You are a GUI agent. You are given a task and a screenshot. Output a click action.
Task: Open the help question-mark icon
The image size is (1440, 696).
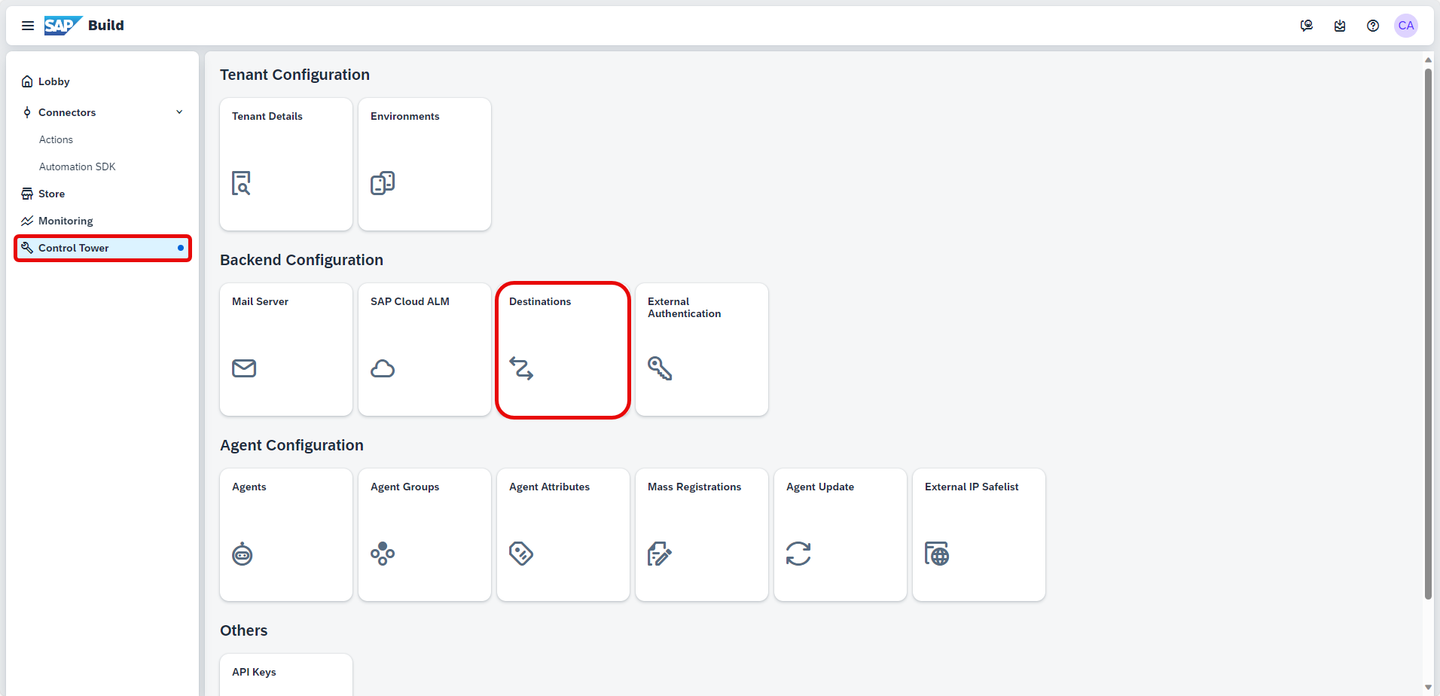pos(1373,26)
